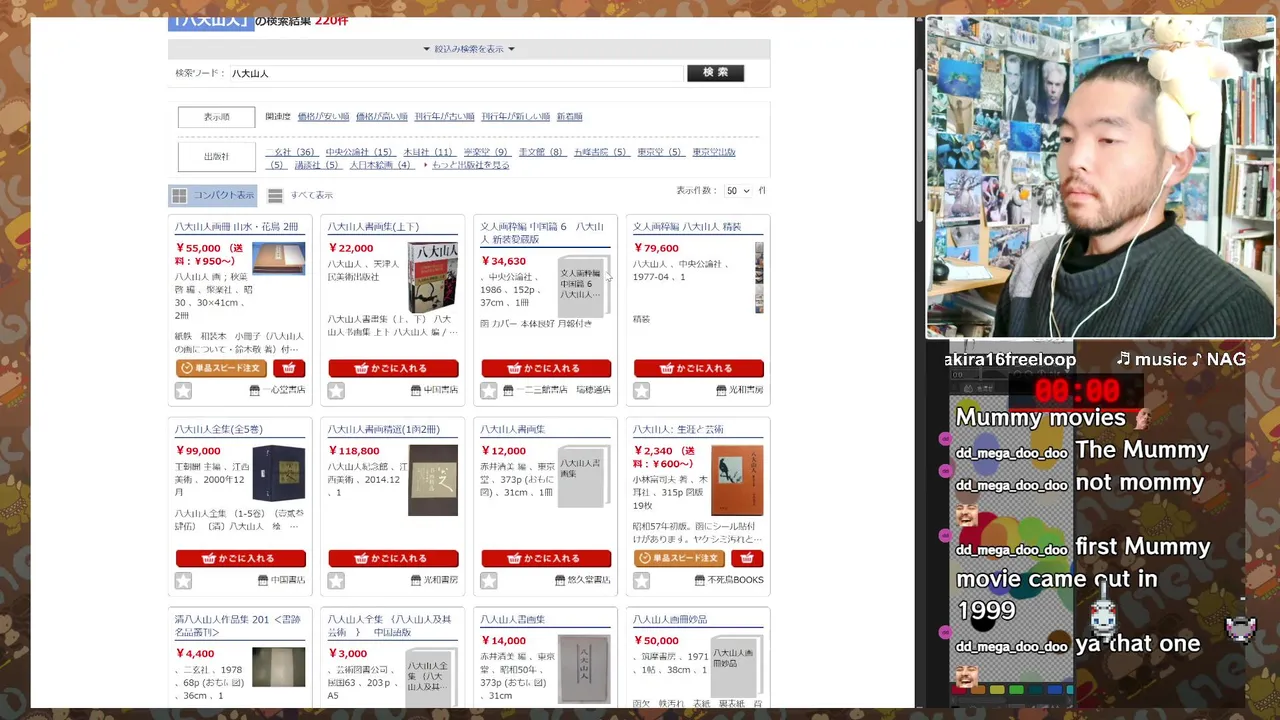Open title 八大山人: 生涯と芸術
This screenshot has height=720, width=1280.
(x=678, y=429)
